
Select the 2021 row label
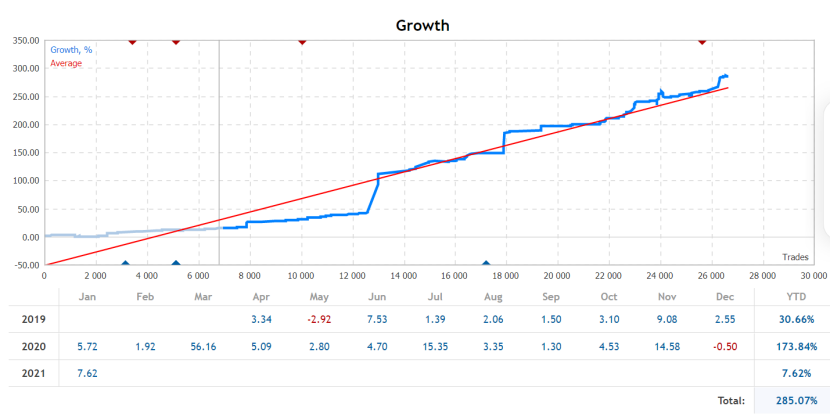33,373
